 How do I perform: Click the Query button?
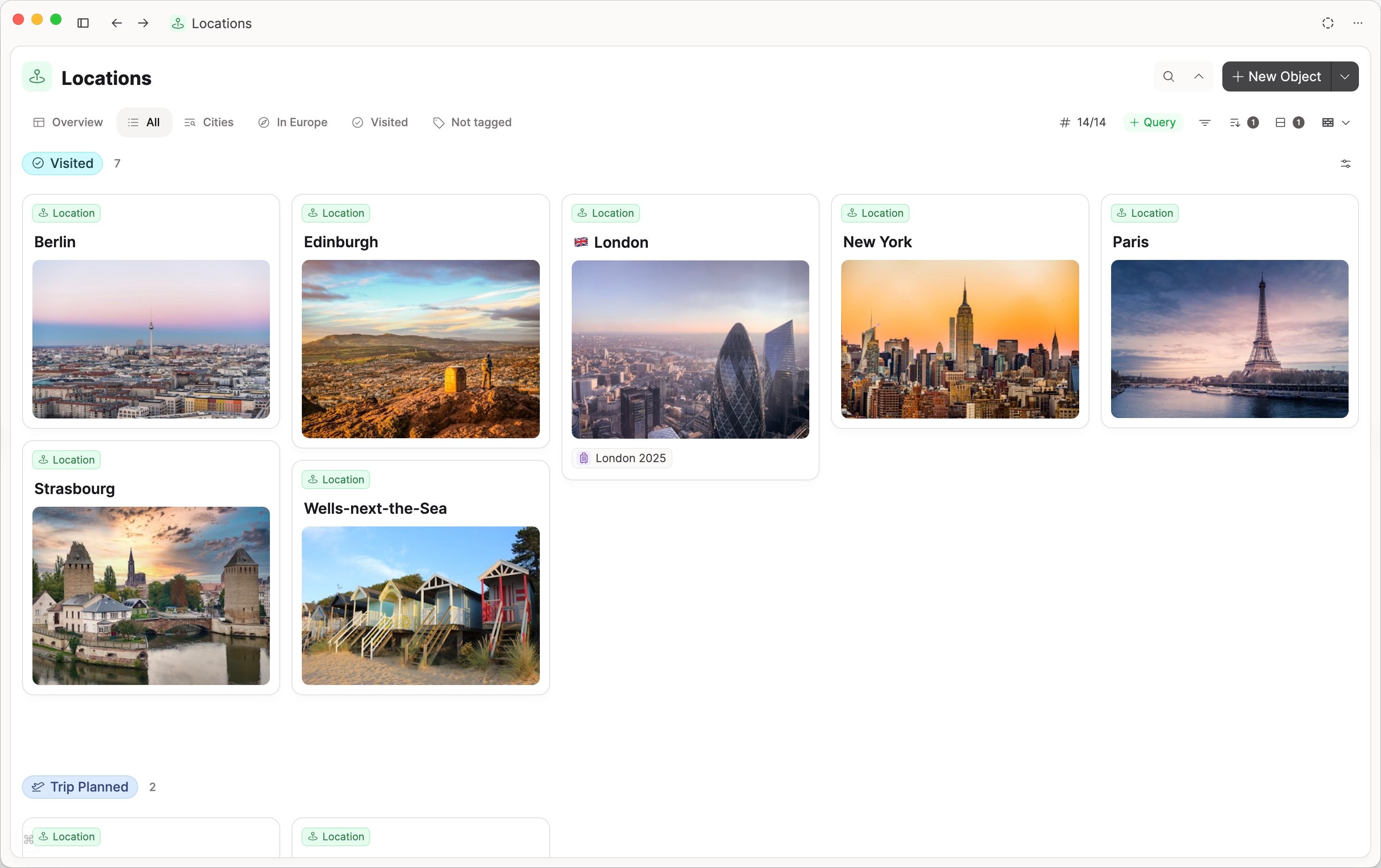(1153, 122)
